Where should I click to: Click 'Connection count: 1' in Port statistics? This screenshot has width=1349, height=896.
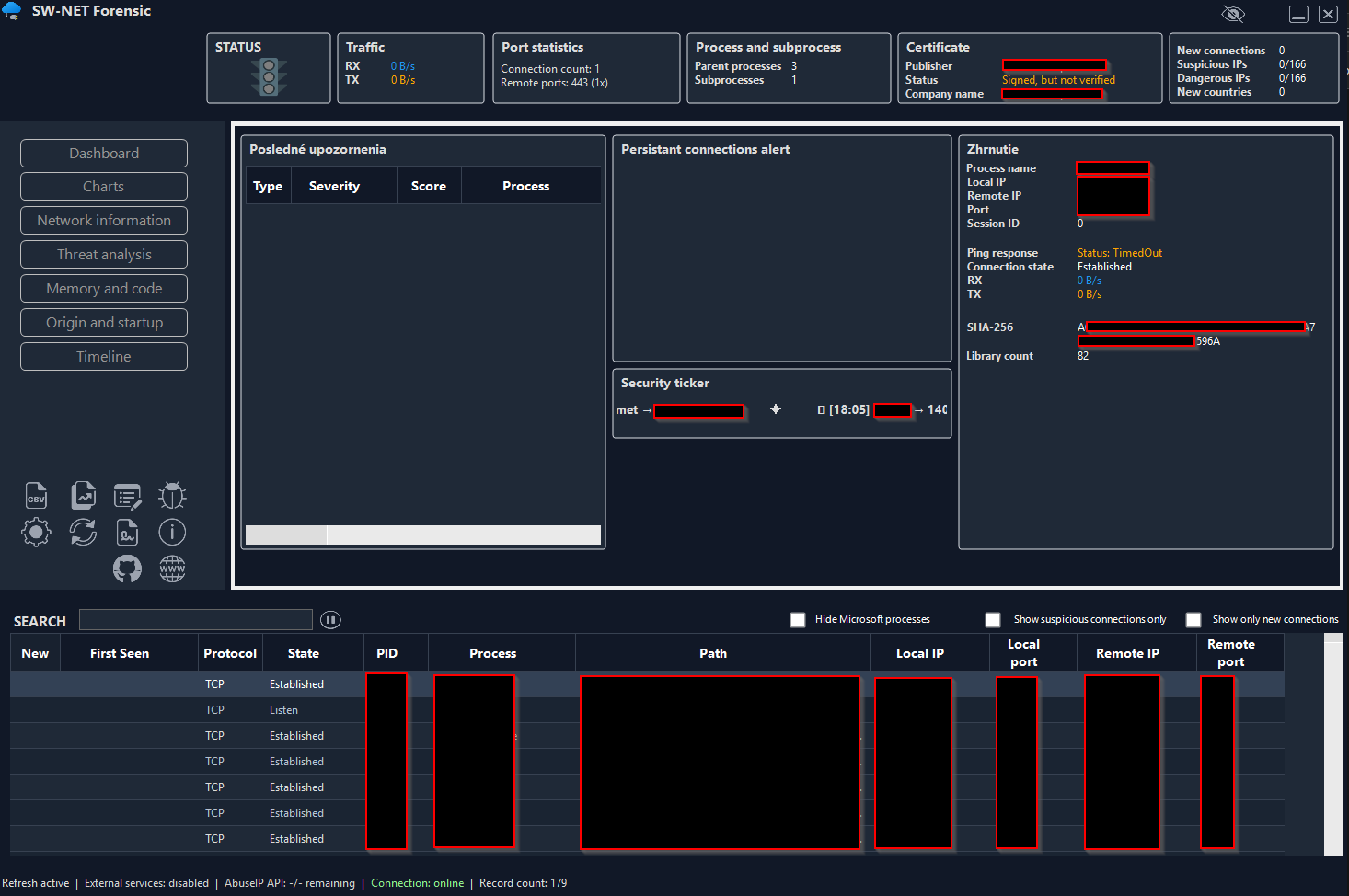[x=550, y=69]
